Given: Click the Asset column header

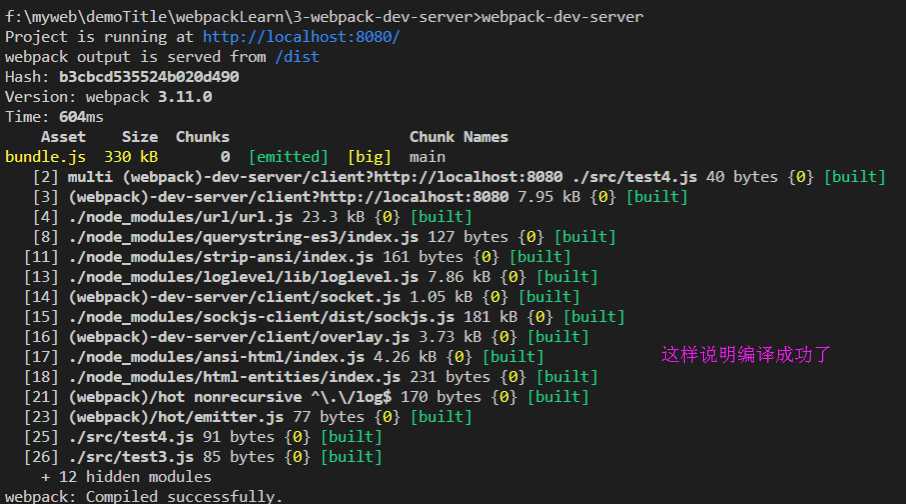Looking at the screenshot, I should tap(63, 137).
